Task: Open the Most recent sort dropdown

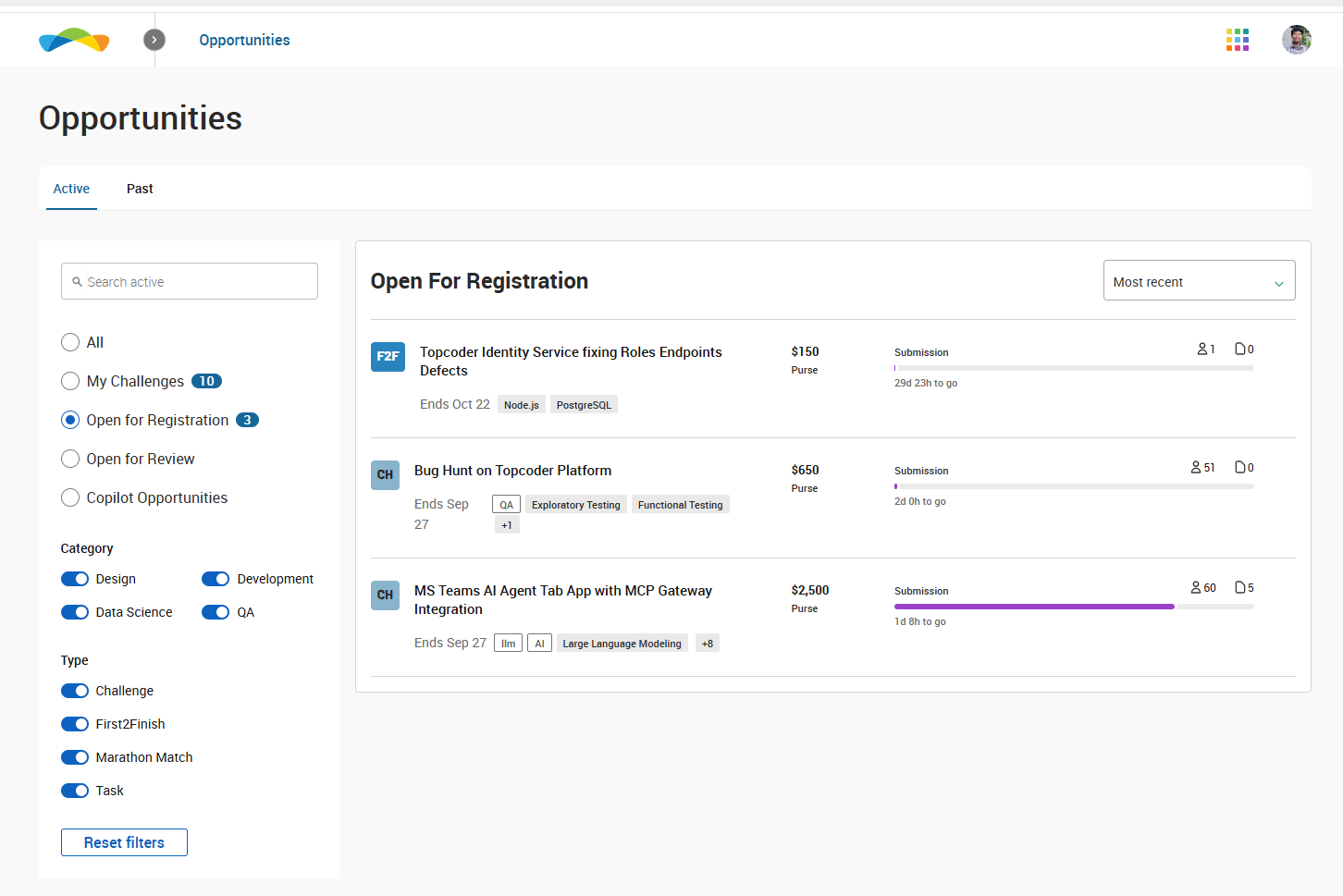Action: point(1199,281)
